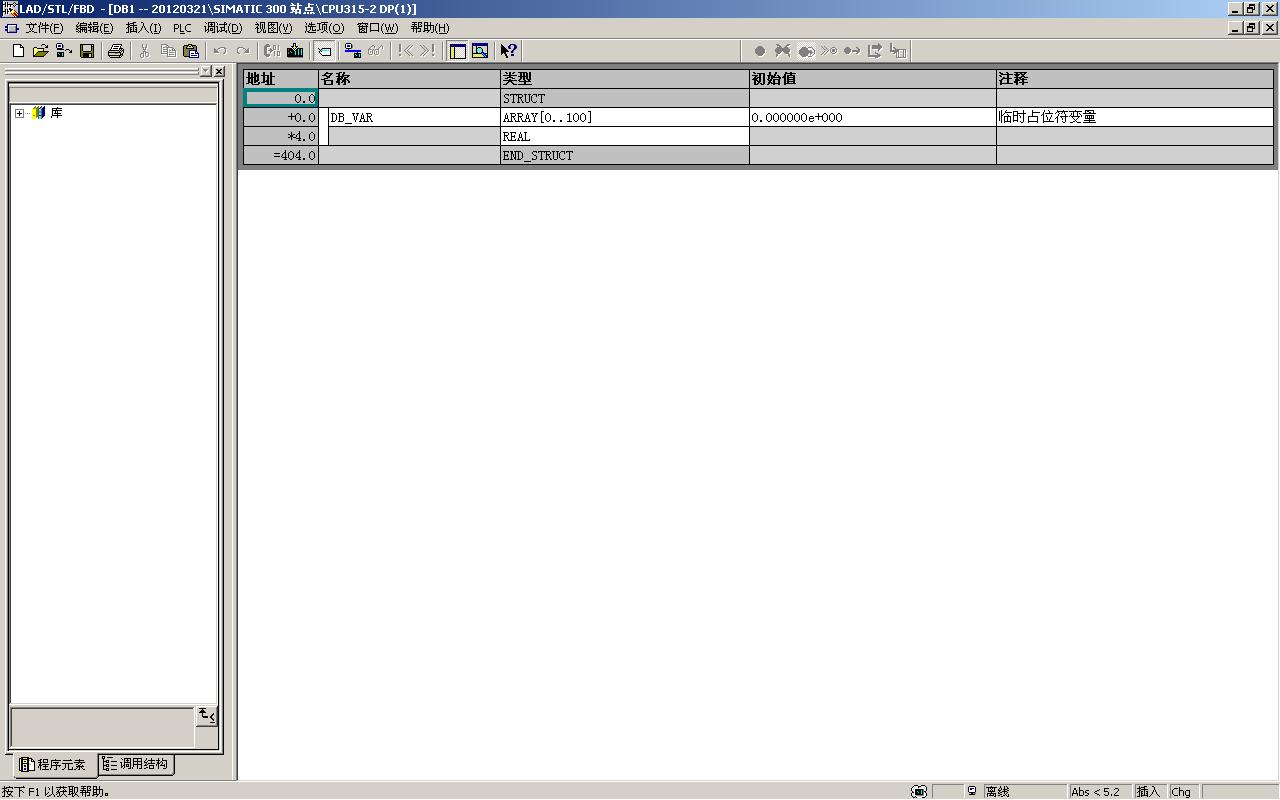This screenshot has width=1280, height=800.
Task: Select the 库 library tree item
Action: point(56,113)
